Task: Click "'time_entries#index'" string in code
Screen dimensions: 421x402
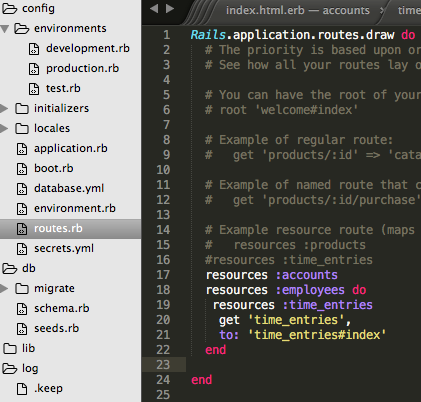Action: [317, 335]
